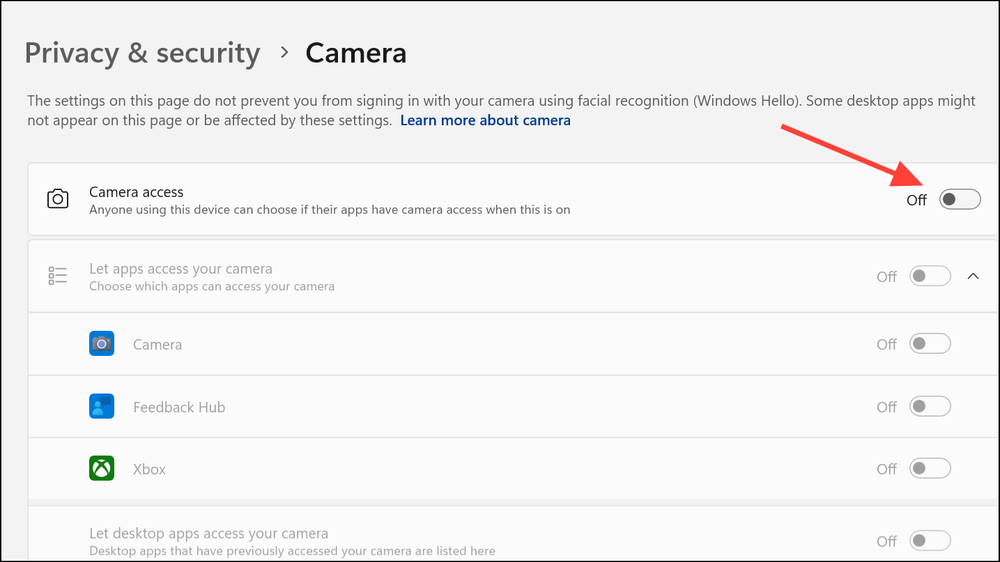Toggle Let desktop apps access your camera
This screenshot has width=1000, height=562.
(x=929, y=541)
